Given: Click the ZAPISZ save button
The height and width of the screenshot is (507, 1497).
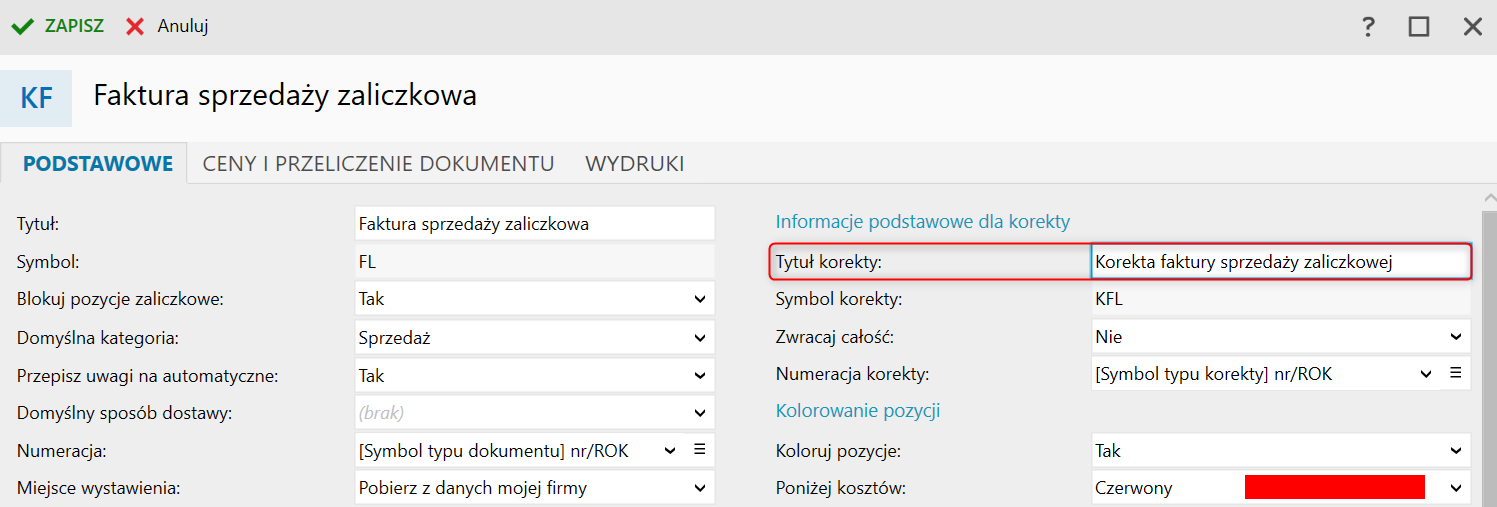Looking at the screenshot, I should (x=58, y=27).
